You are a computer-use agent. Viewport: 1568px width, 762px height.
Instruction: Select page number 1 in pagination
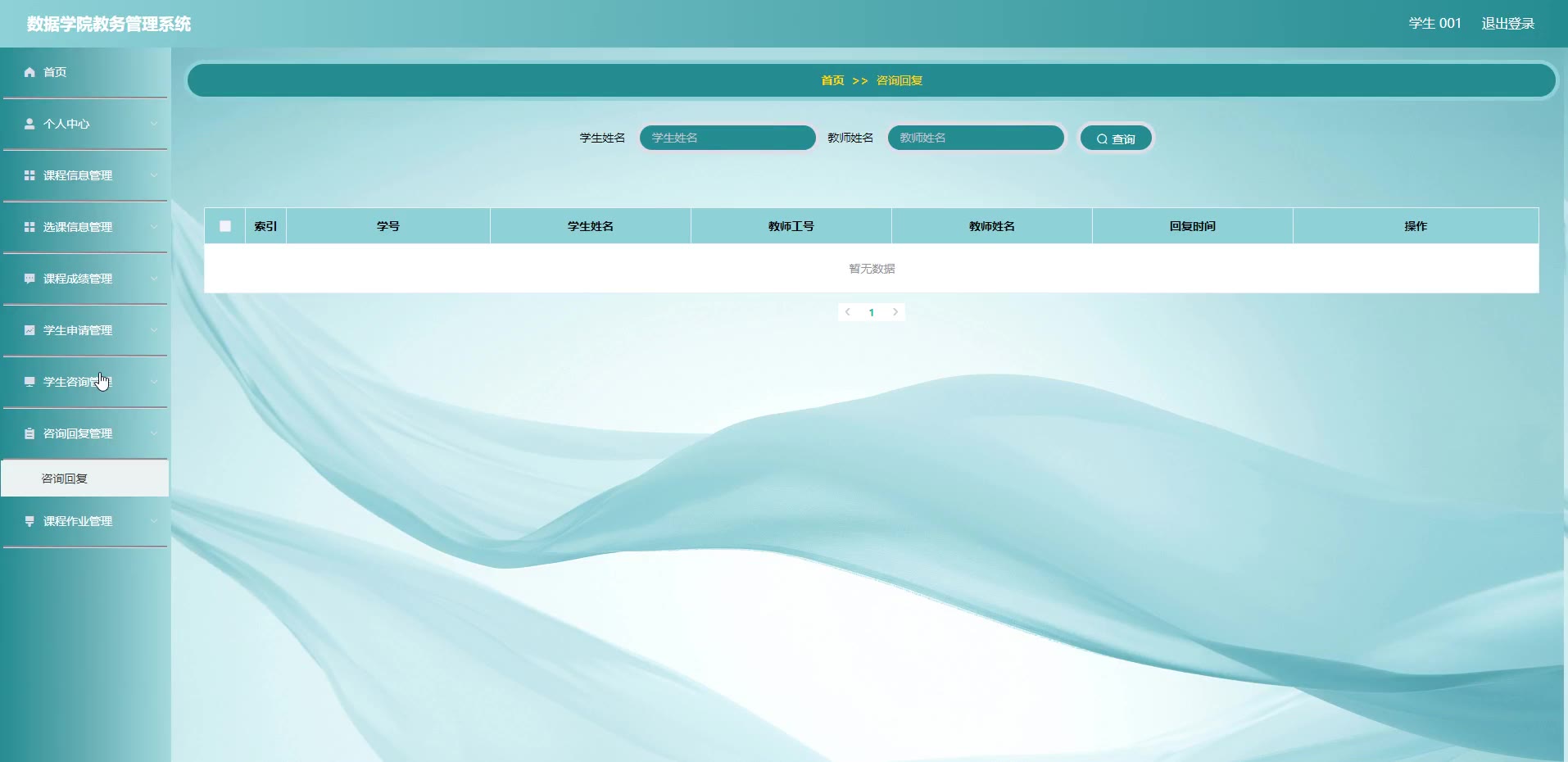coord(872,312)
